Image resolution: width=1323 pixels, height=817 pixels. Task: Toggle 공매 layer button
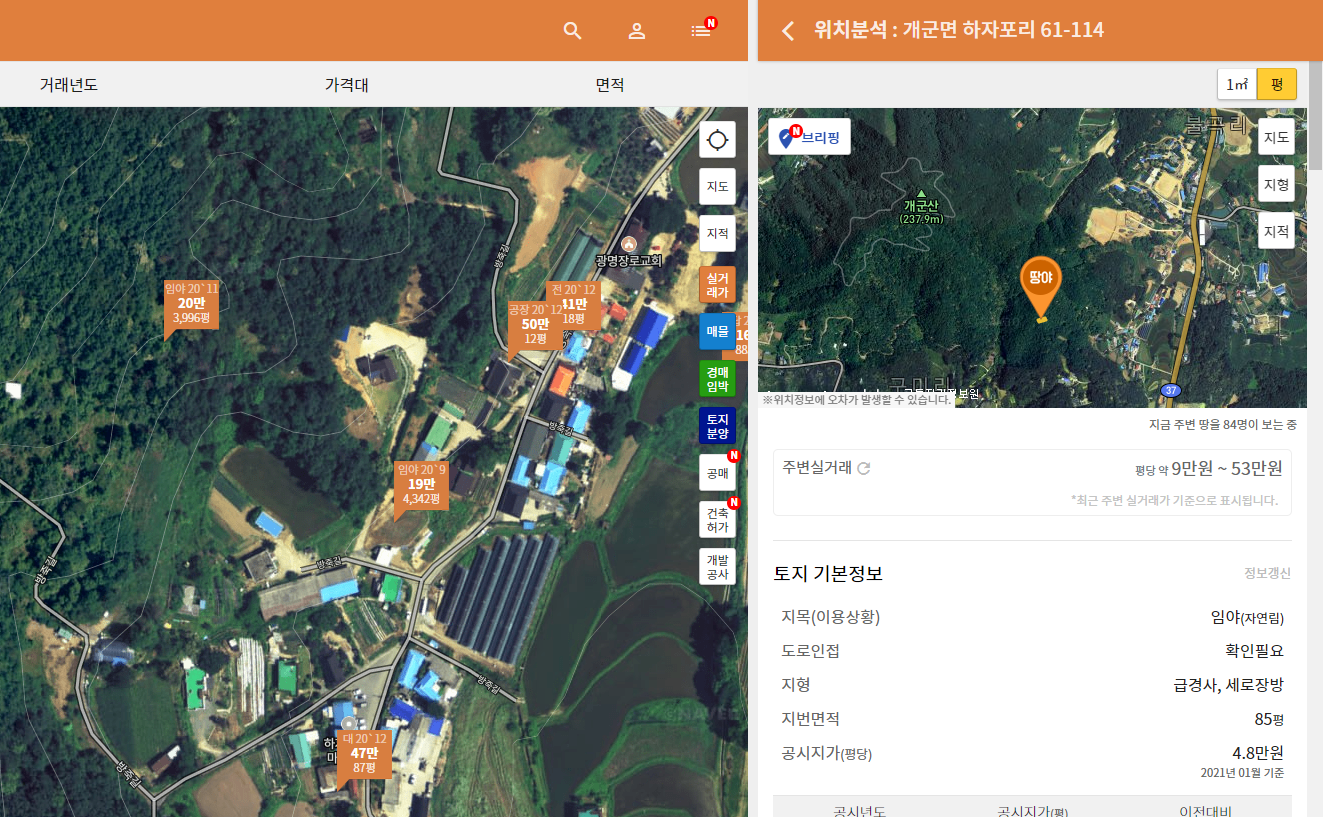717,473
